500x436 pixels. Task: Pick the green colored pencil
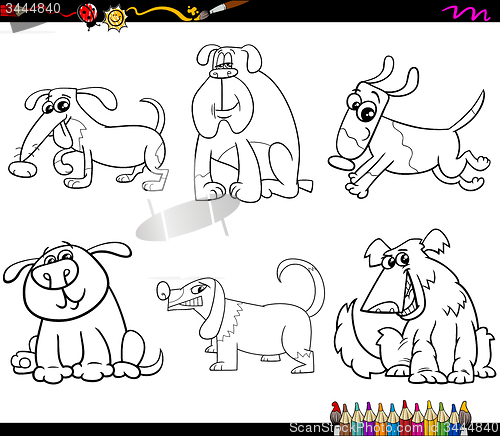pos(442,418)
